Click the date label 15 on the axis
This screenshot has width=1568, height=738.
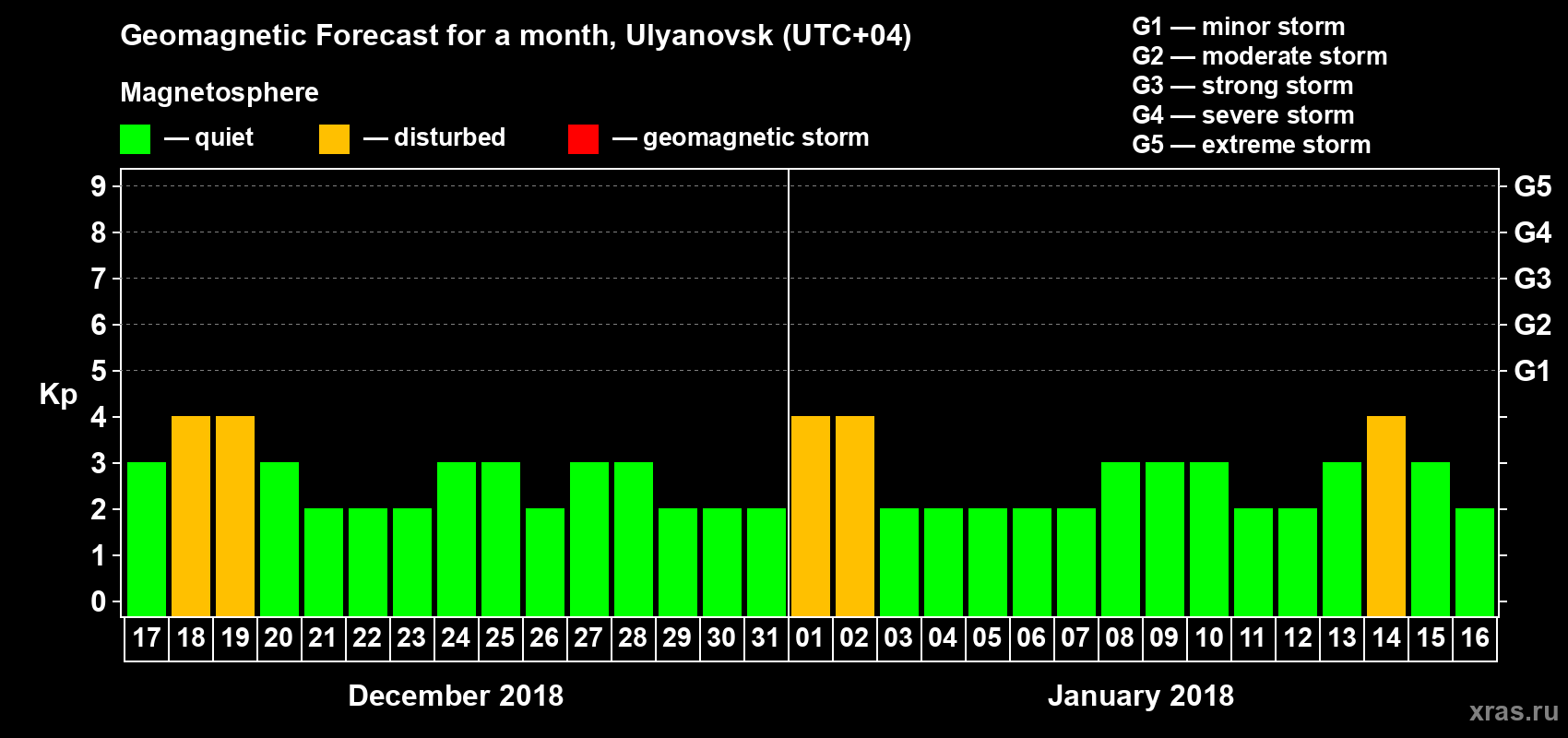[1431, 637]
